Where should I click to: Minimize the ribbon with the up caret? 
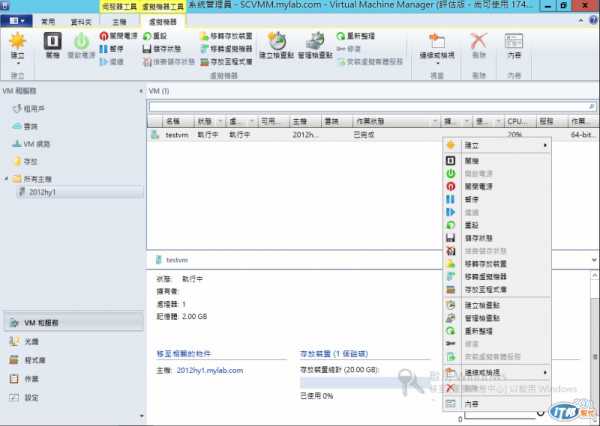[x=581, y=21]
